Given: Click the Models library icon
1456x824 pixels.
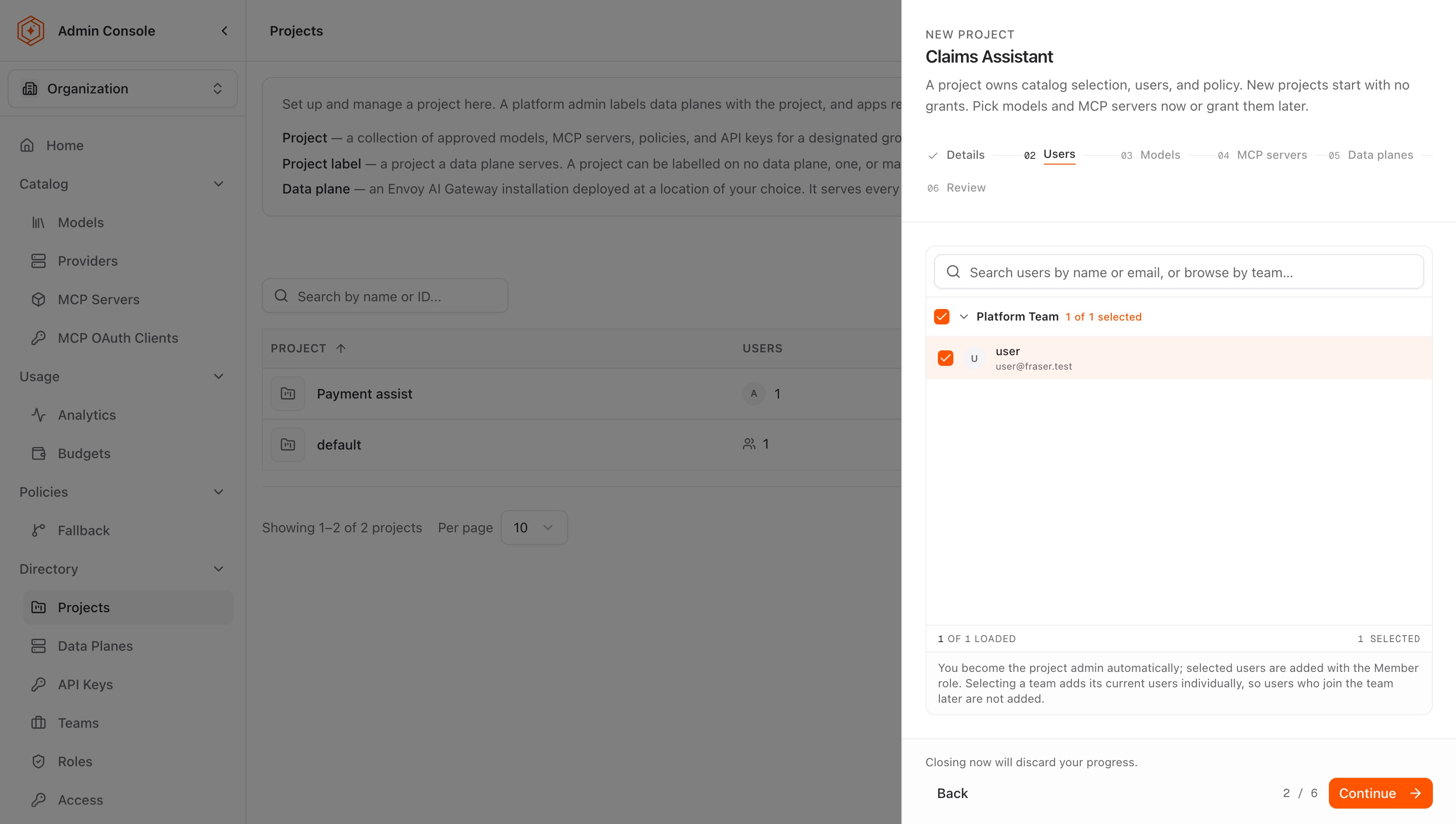Looking at the screenshot, I should 39,222.
